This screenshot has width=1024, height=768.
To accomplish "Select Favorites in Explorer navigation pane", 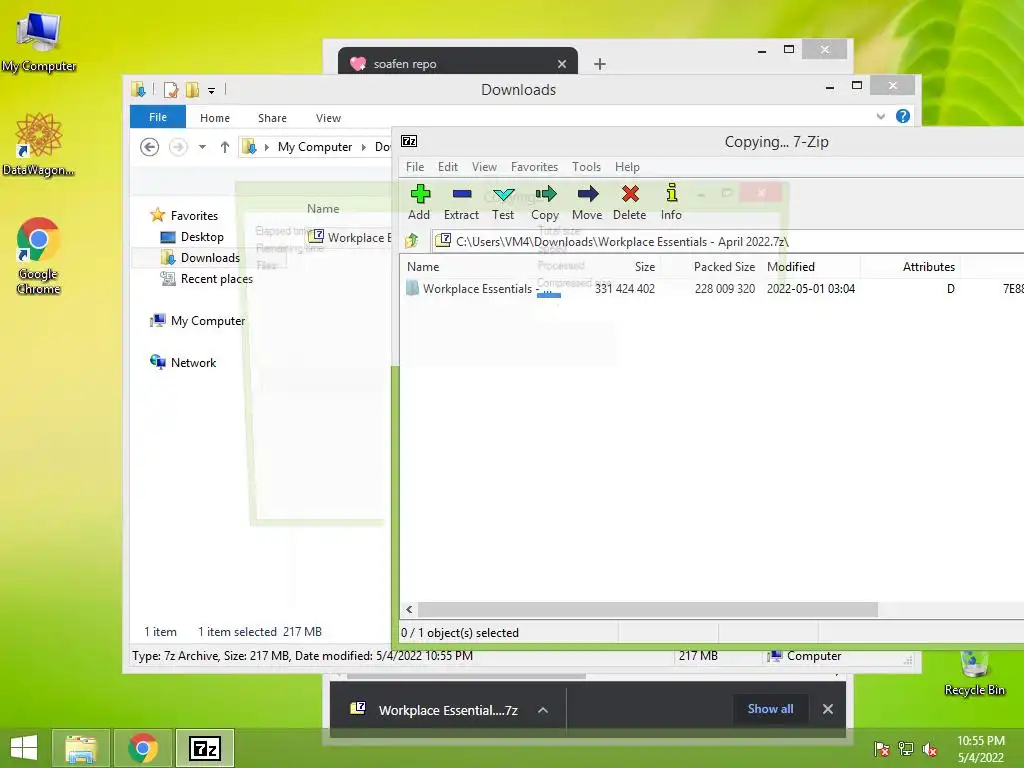I will pos(194,216).
